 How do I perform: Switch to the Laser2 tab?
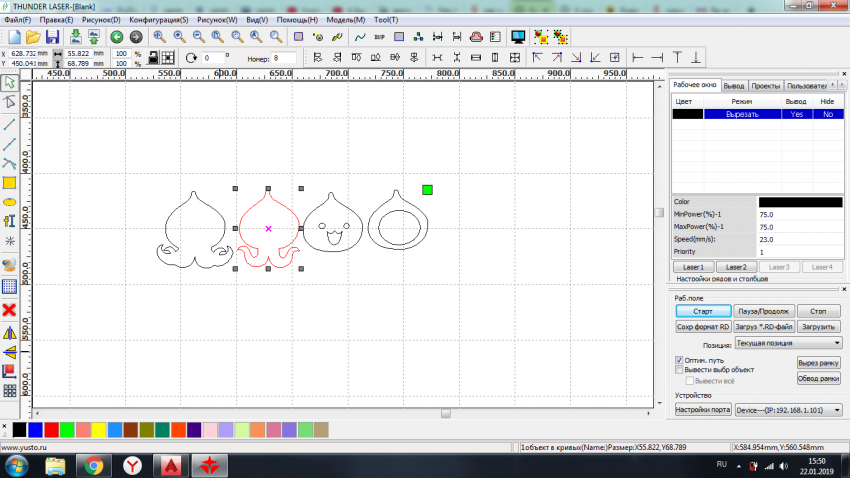coord(735,267)
